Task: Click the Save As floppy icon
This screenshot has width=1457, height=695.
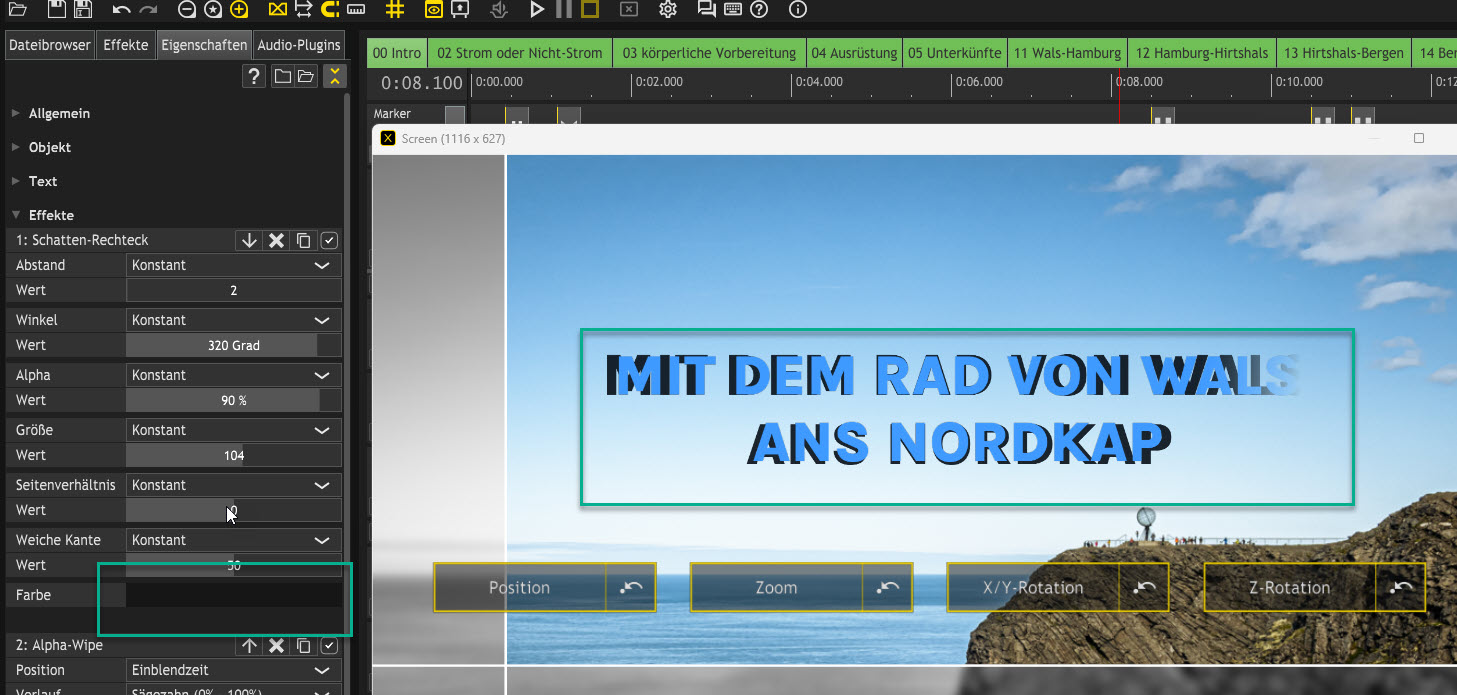Action: coord(82,10)
